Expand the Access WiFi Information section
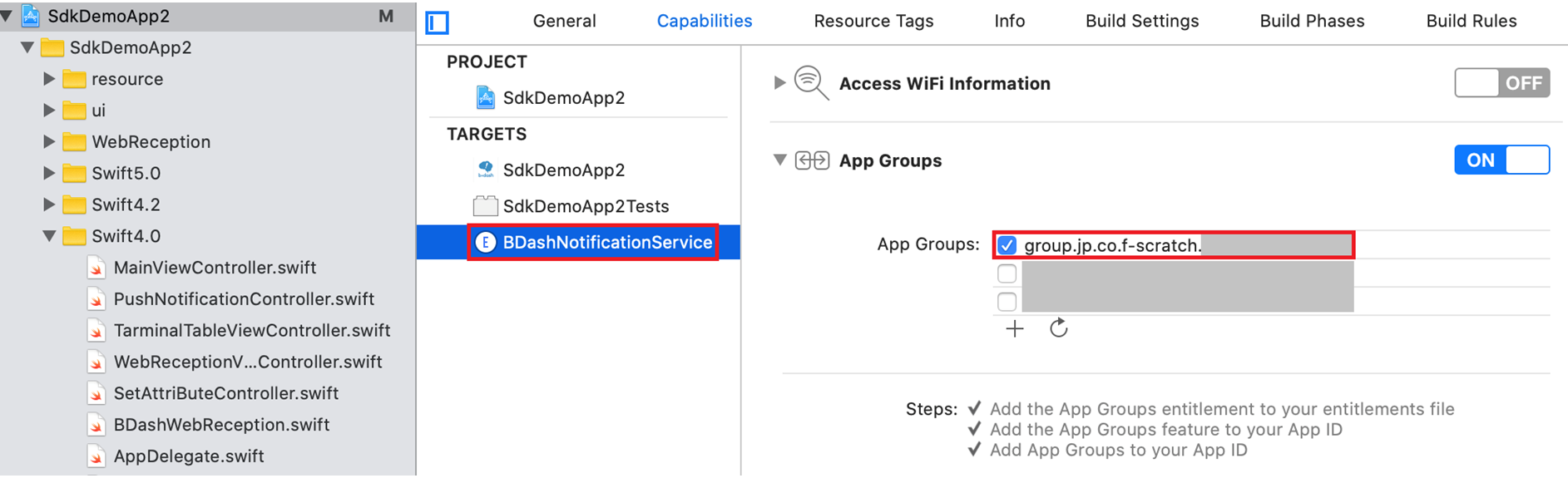1568x478 pixels. (779, 82)
